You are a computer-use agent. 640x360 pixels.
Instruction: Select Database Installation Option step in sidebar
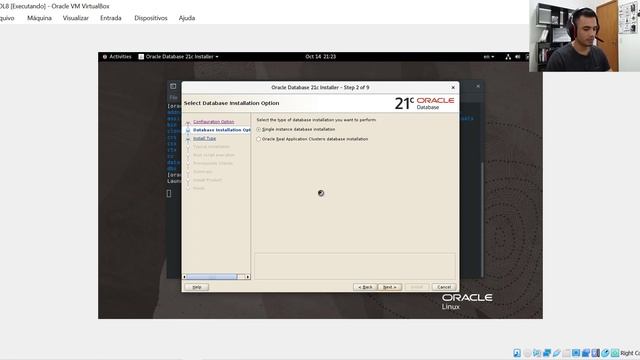click(222, 130)
